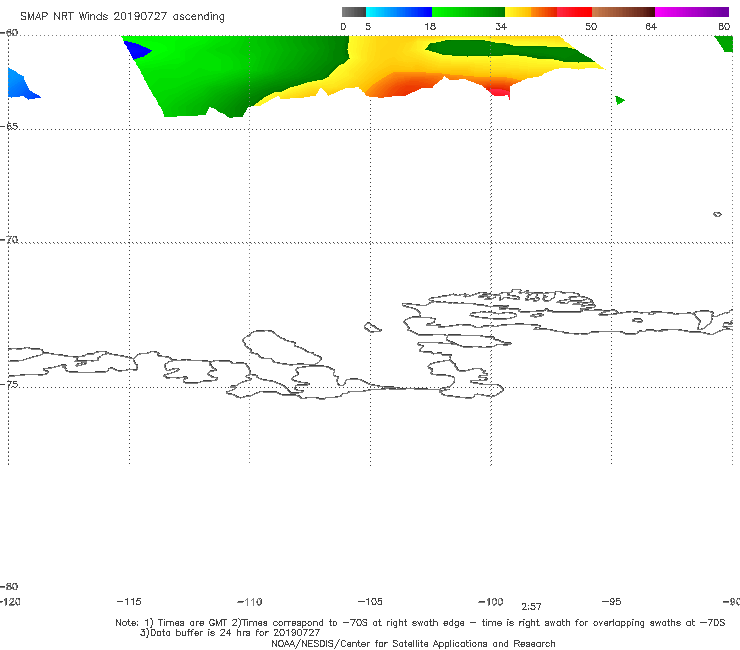The image size is (740, 650).
Task: Click the color bar label 50
Action: pyautogui.click(x=591, y=27)
